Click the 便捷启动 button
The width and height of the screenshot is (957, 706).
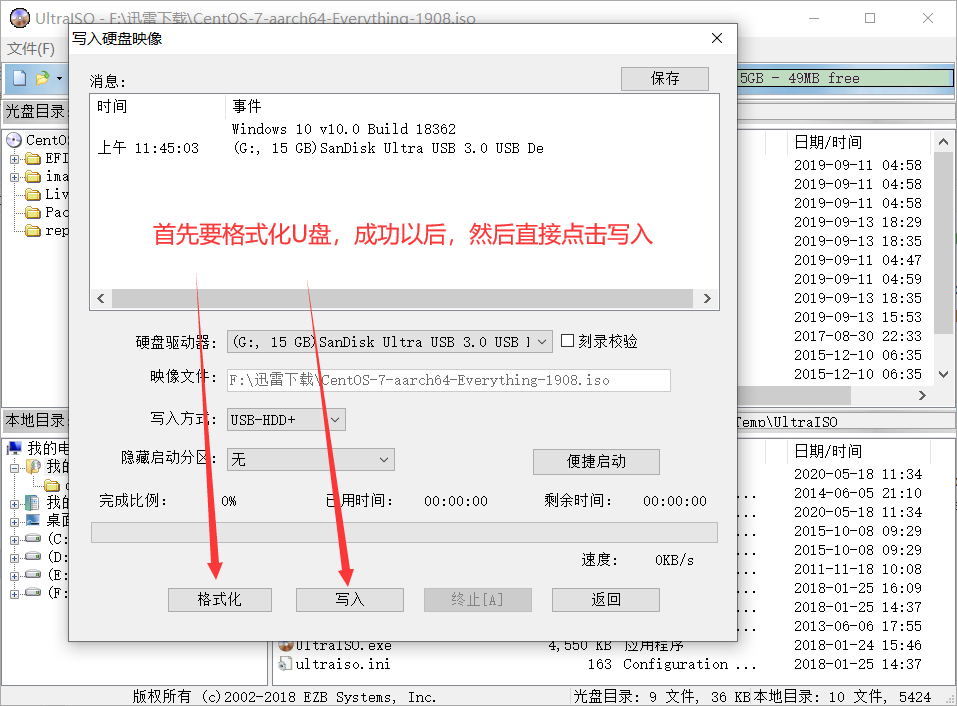(x=596, y=461)
